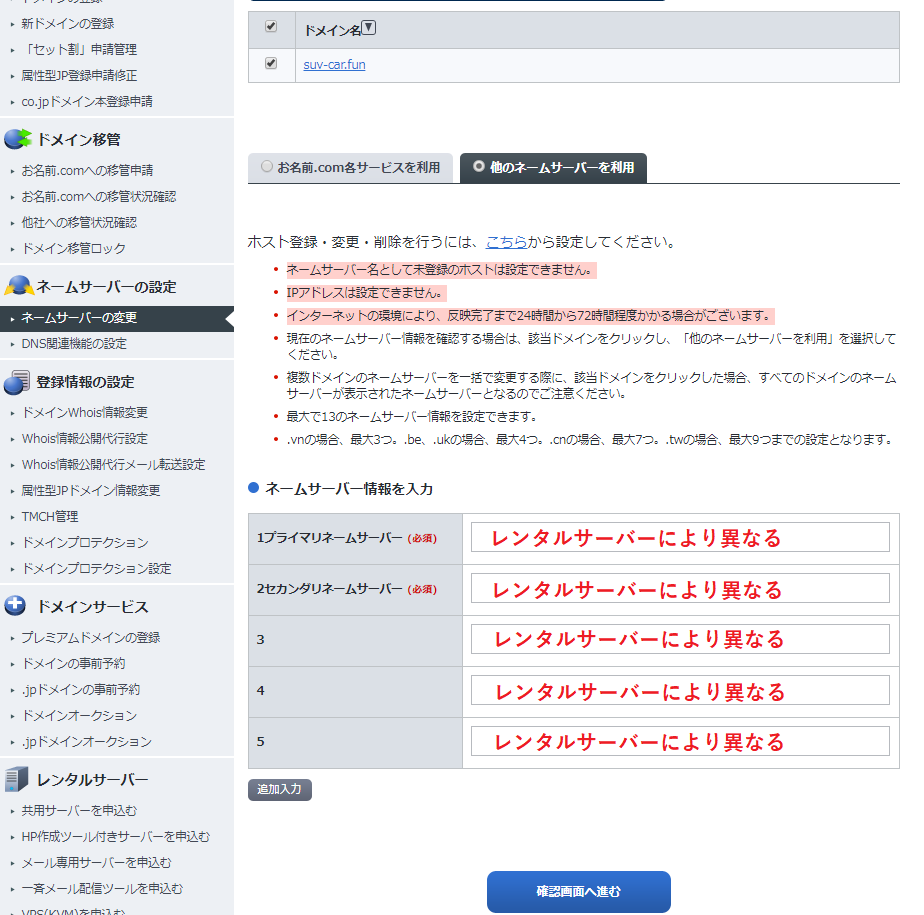Uncheck the suv-car.fun domain checkbox
Image resolution: width=924 pixels, height=915 pixels.
[271, 64]
